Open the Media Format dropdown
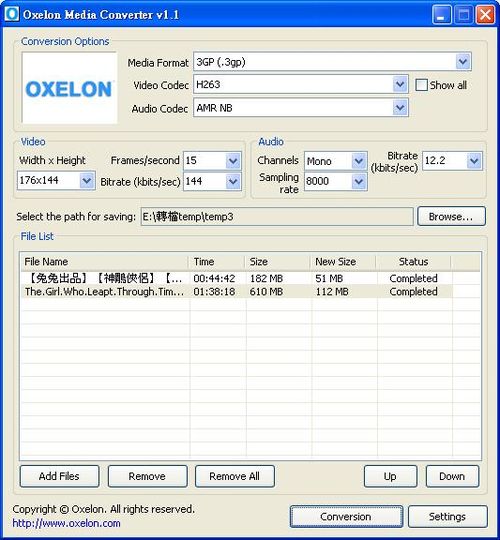Image resolution: width=500 pixels, height=540 pixels. click(463, 62)
